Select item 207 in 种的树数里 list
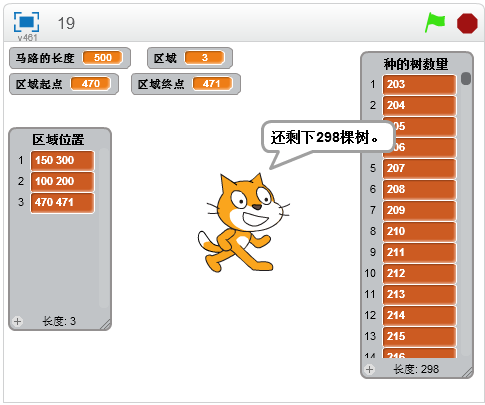This screenshot has height=405, width=485. [x=419, y=168]
